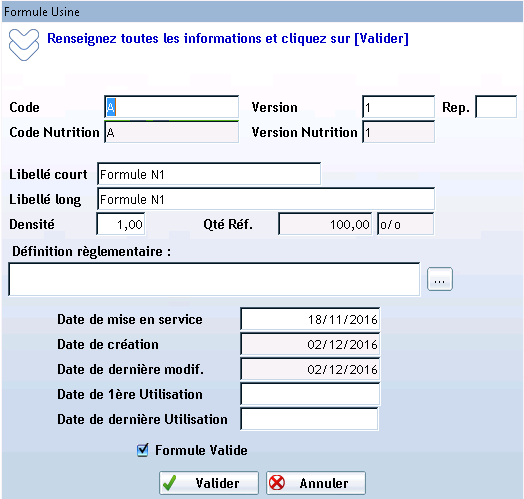Image resolution: width=524 pixels, height=499 pixels.
Task: Click the Qté Réf. unit field showing o/o
Action: (406, 224)
